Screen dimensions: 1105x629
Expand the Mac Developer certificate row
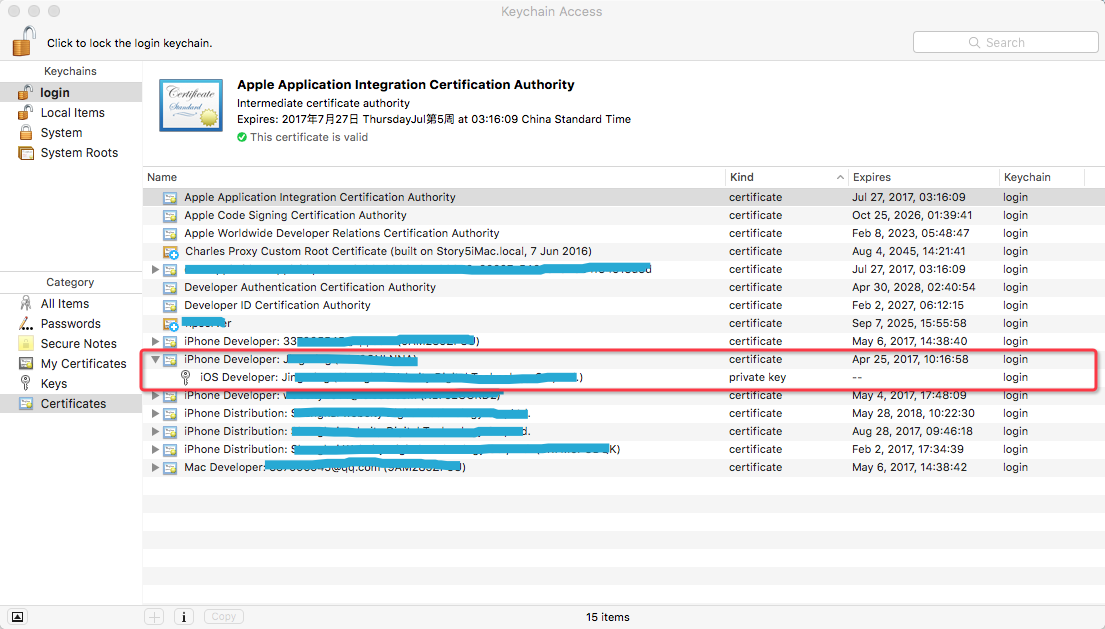155,467
